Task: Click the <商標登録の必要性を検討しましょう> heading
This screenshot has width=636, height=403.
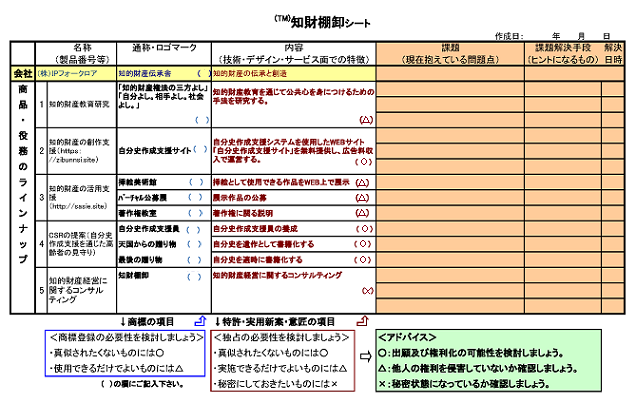Action: (126, 337)
